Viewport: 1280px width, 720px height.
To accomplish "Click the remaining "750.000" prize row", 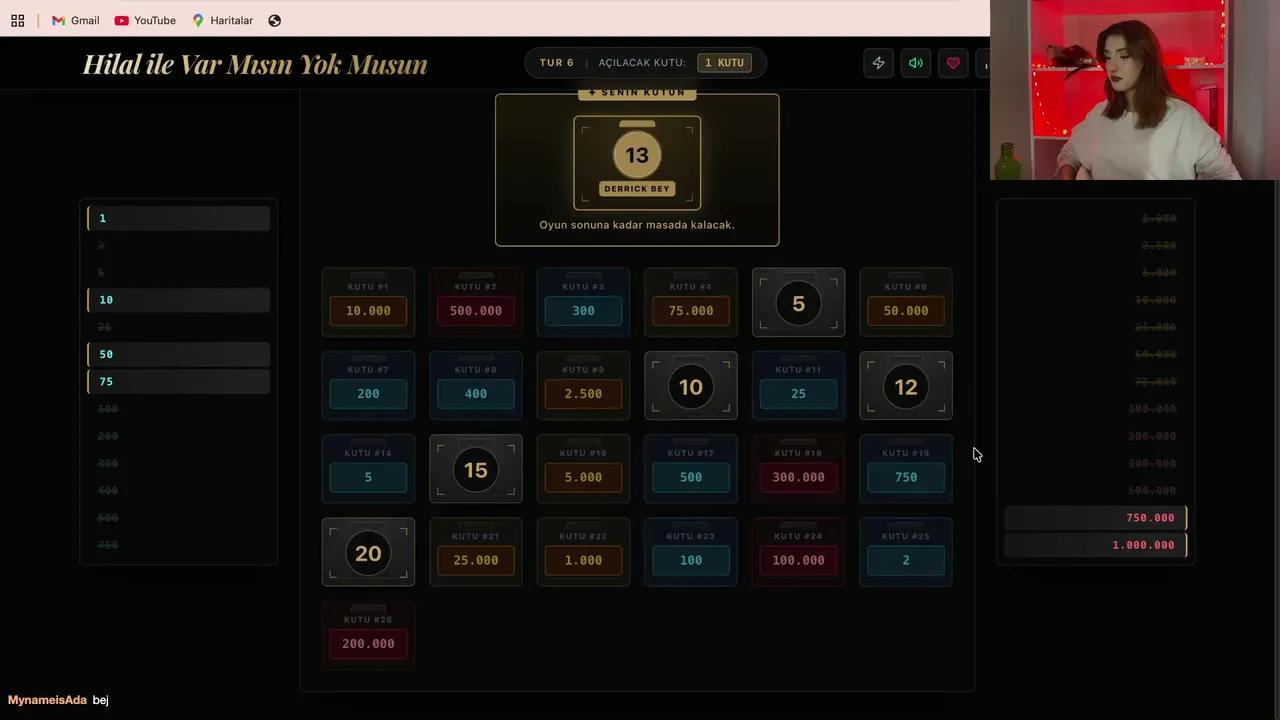I will [1096, 518].
